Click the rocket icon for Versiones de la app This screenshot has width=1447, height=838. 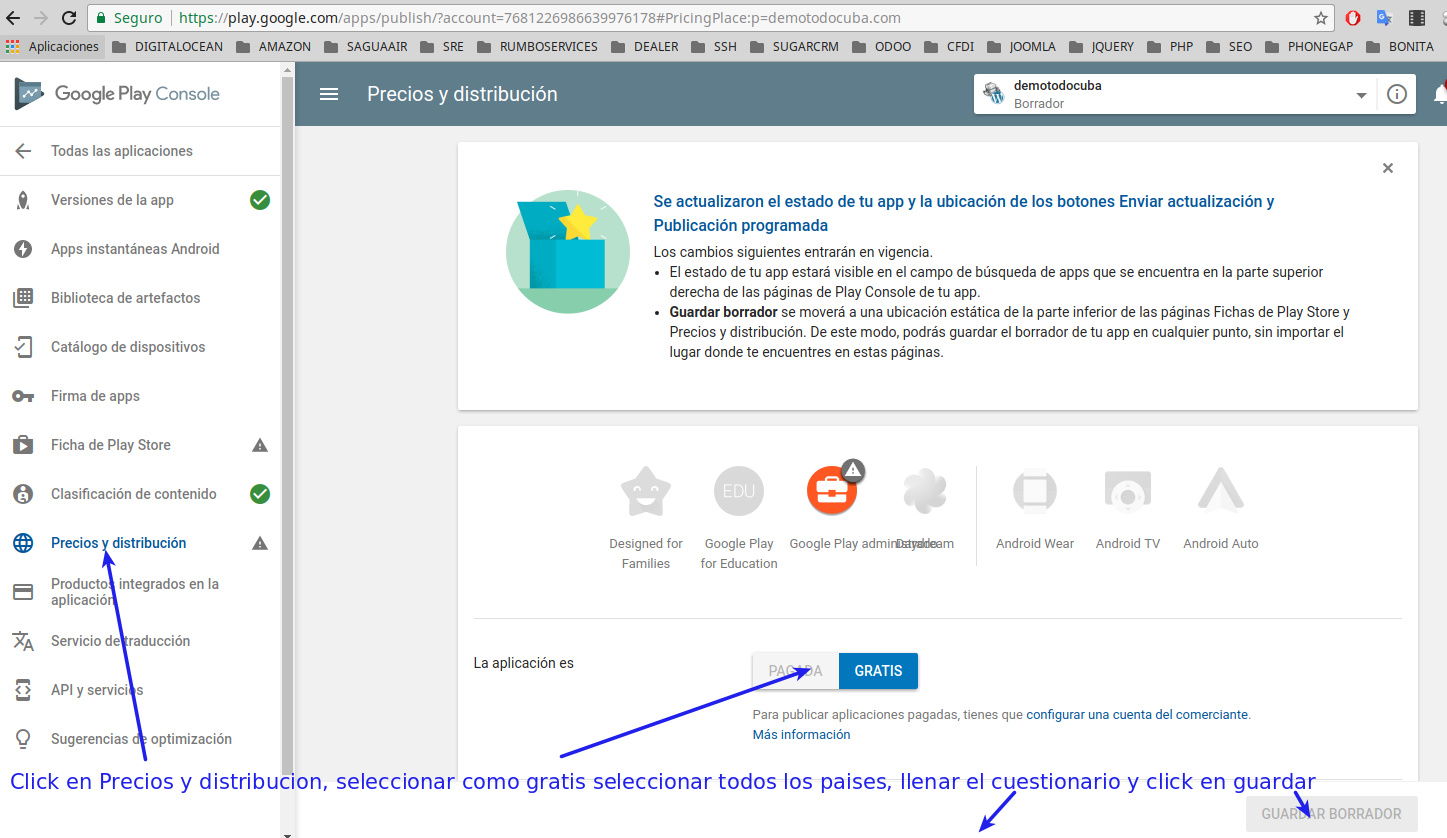tap(23, 200)
